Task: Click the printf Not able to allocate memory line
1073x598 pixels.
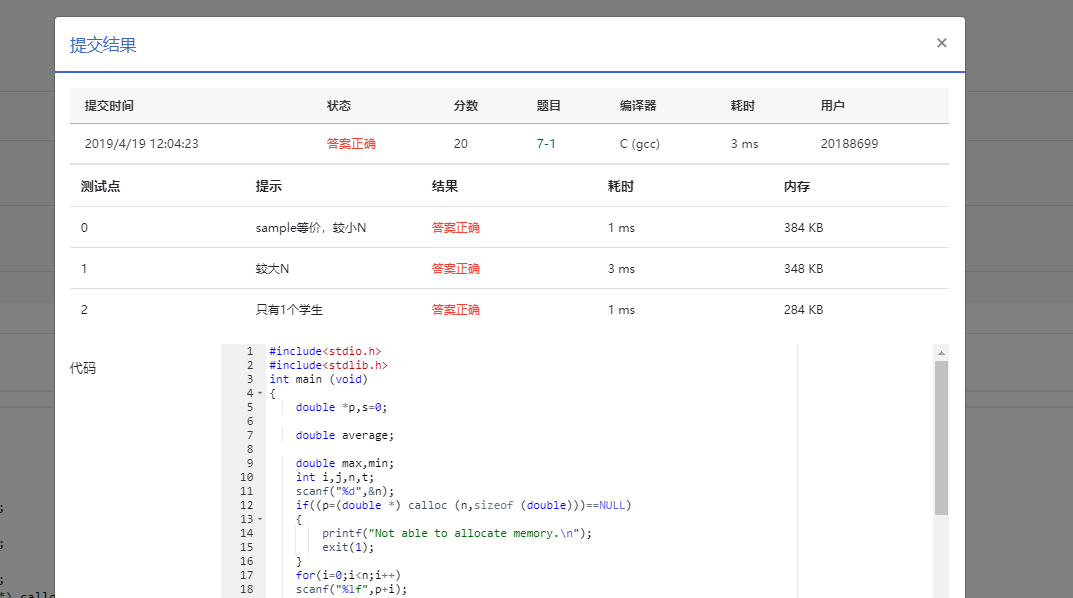Action: pos(457,533)
